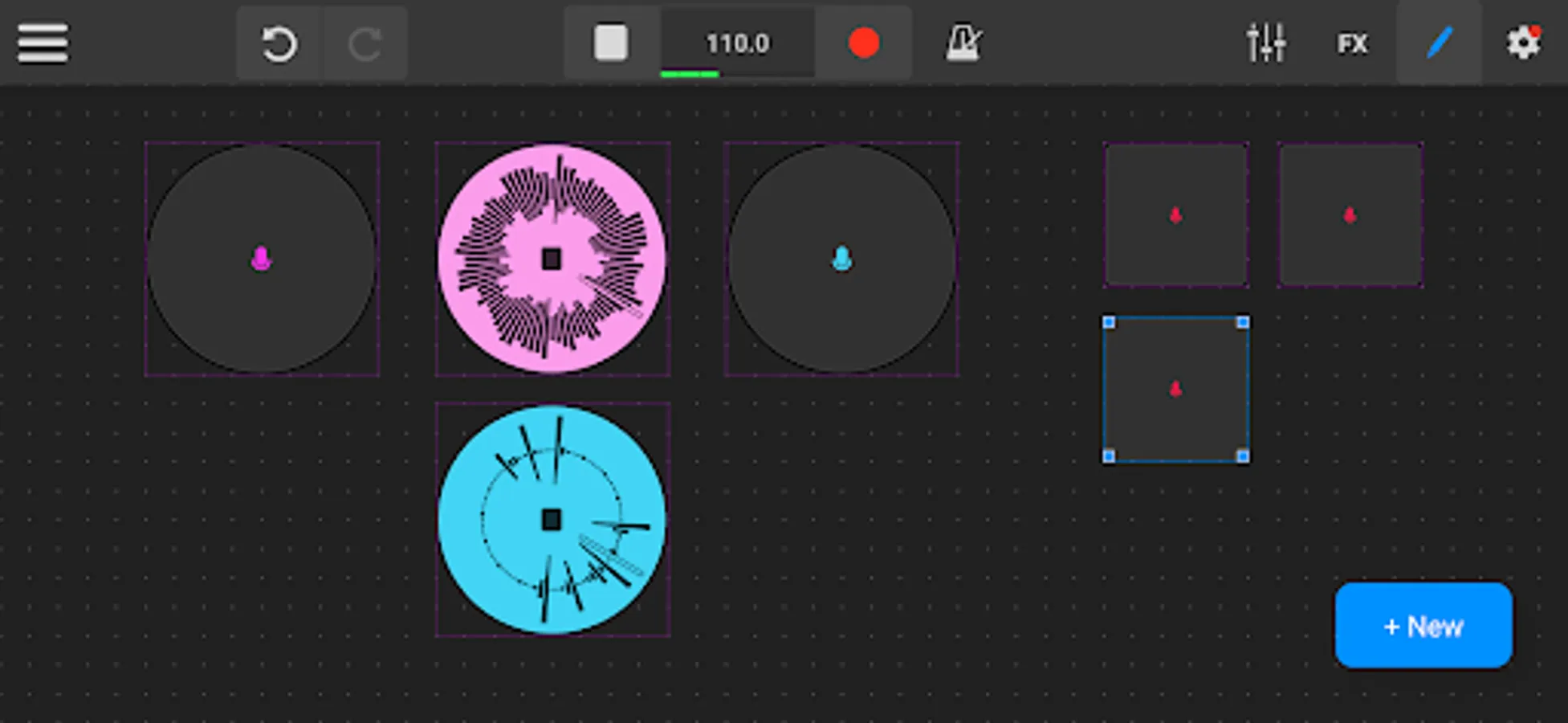Open the FX panel

pyautogui.click(x=1352, y=43)
